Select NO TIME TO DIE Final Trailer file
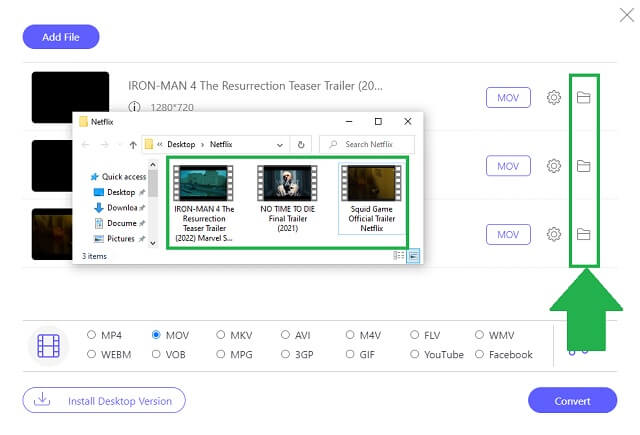Screen dimensions: 640x435 click(287, 199)
